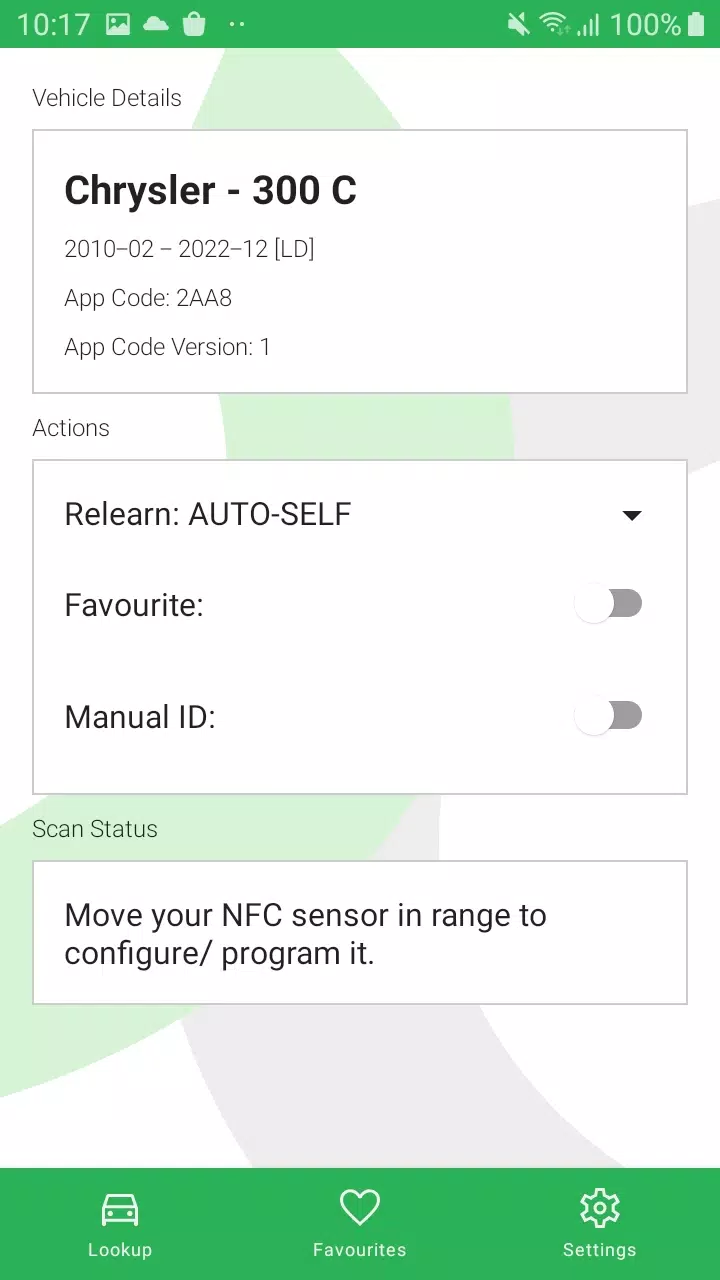Viewport: 720px width, 1280px height.
Task: Tap the Favourites heart icon
Action: point(359,1206)
